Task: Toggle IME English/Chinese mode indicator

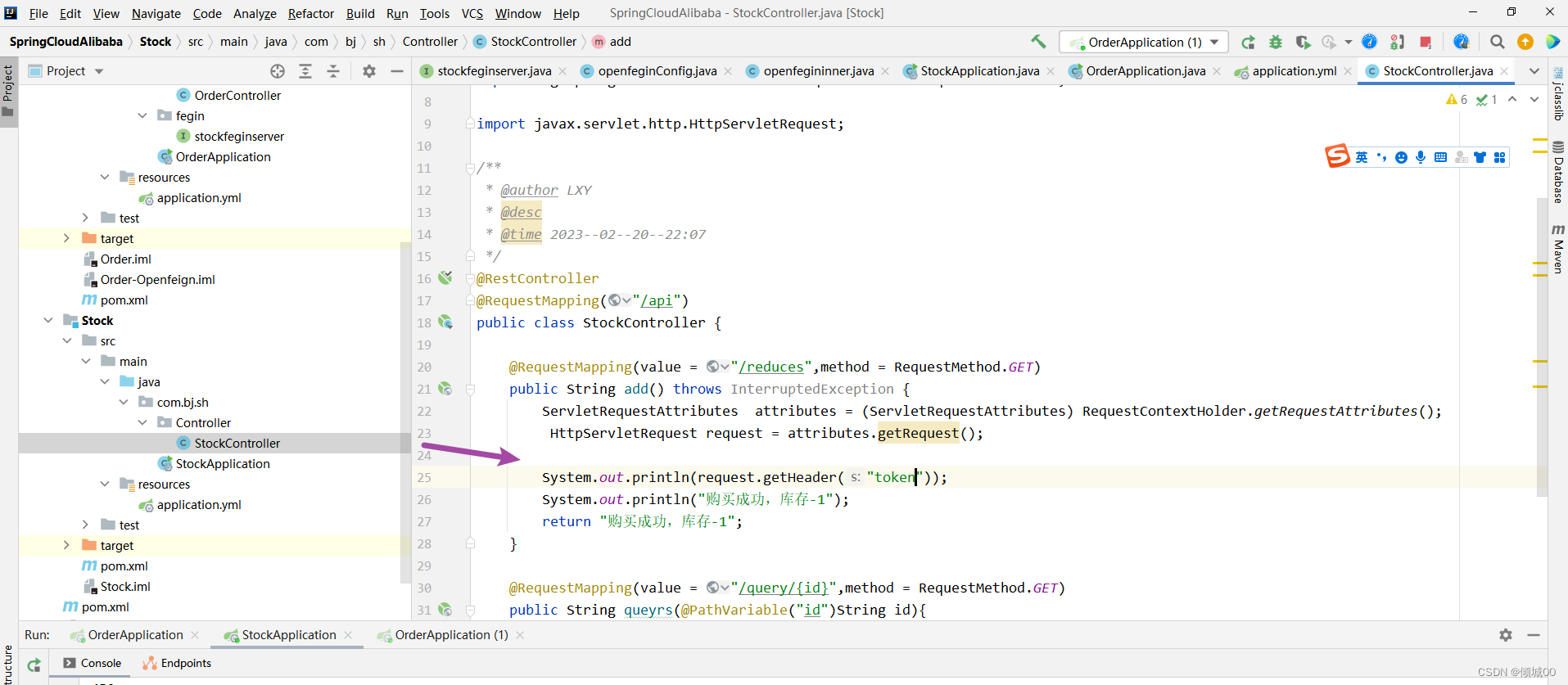Action: coord(1362,157)
